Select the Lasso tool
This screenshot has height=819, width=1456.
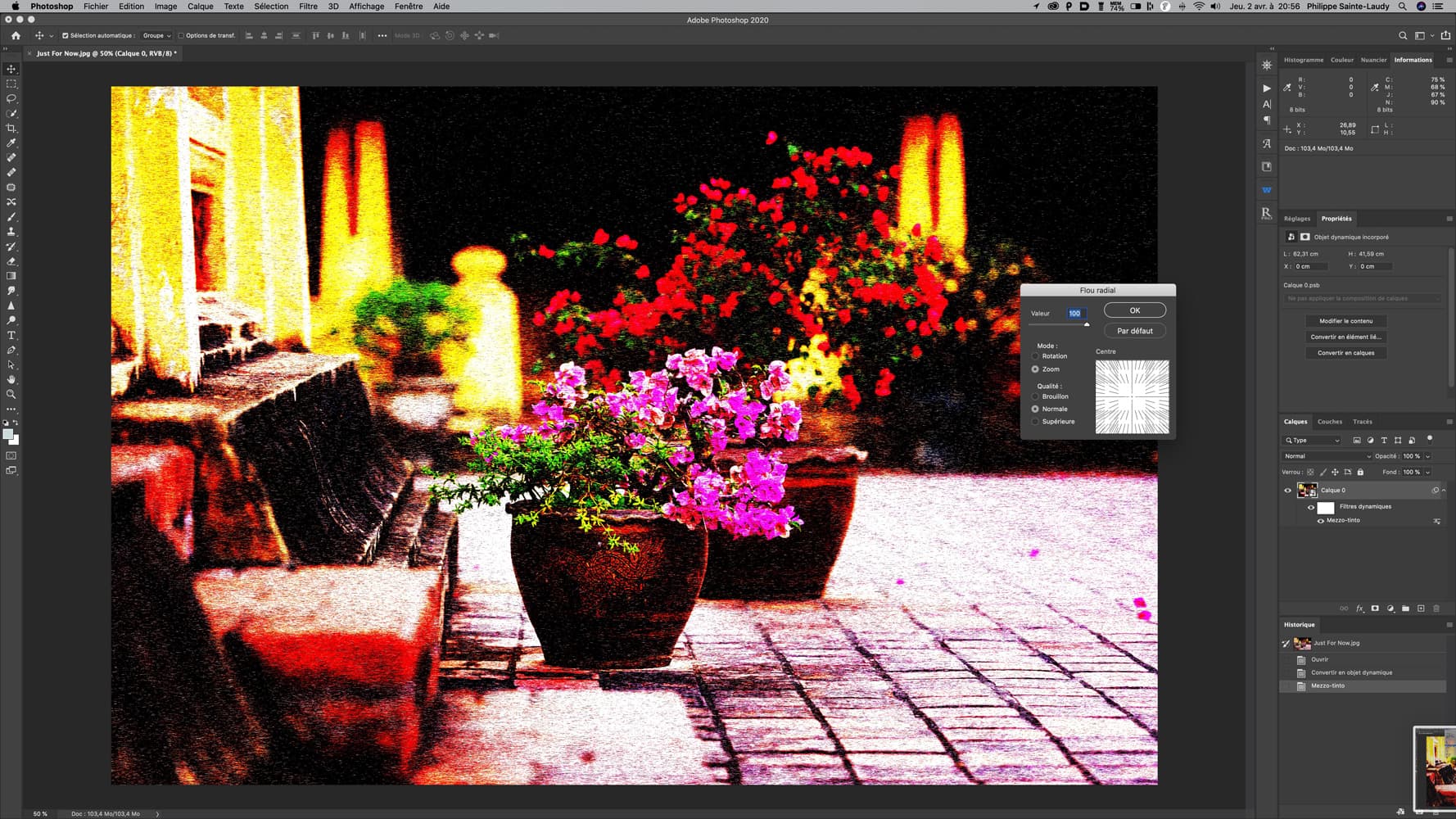pyautogui.click(x=11, y=98)
